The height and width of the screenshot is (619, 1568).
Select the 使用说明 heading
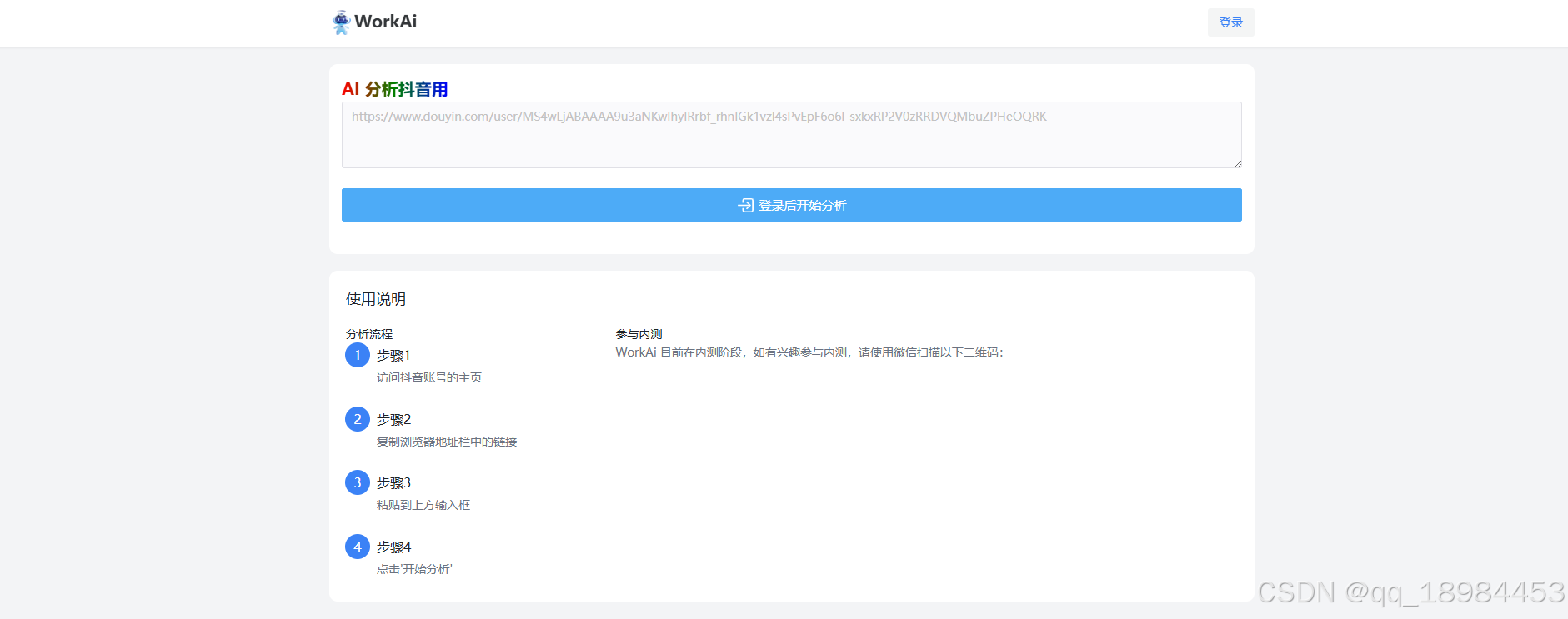[x=376, y=299]
